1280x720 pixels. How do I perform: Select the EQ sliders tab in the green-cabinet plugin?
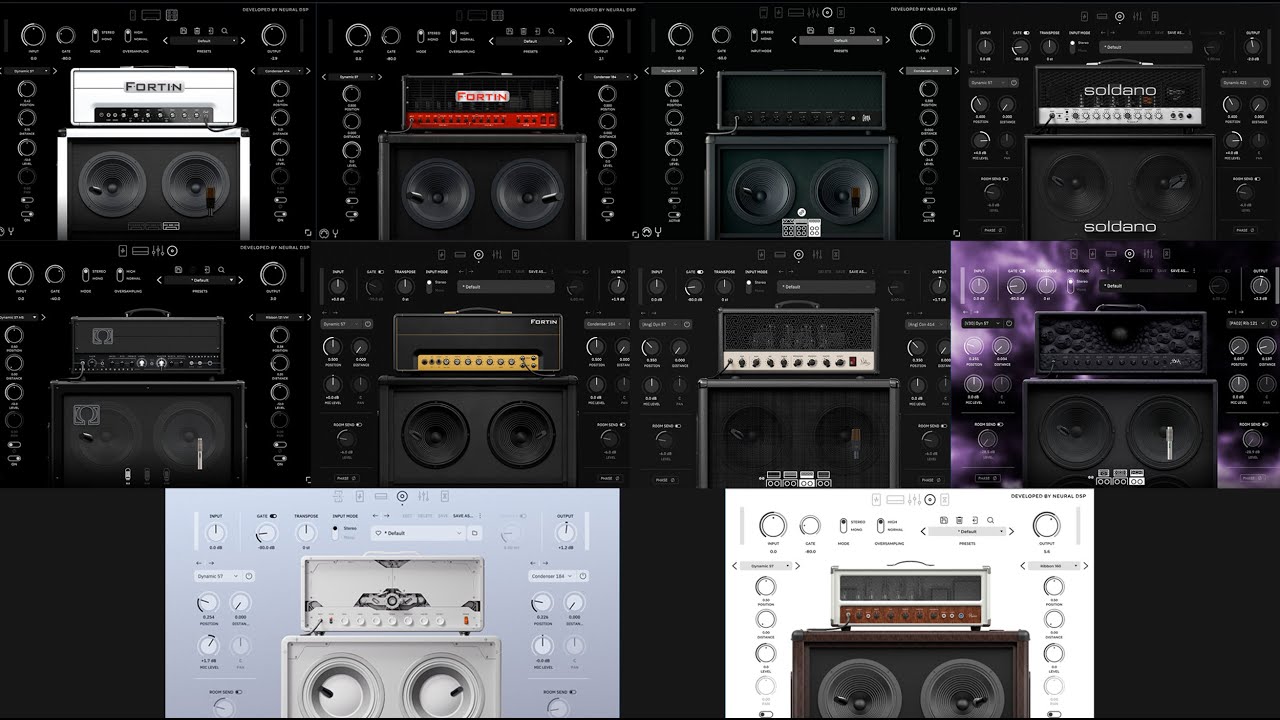[x=813, y=12]
